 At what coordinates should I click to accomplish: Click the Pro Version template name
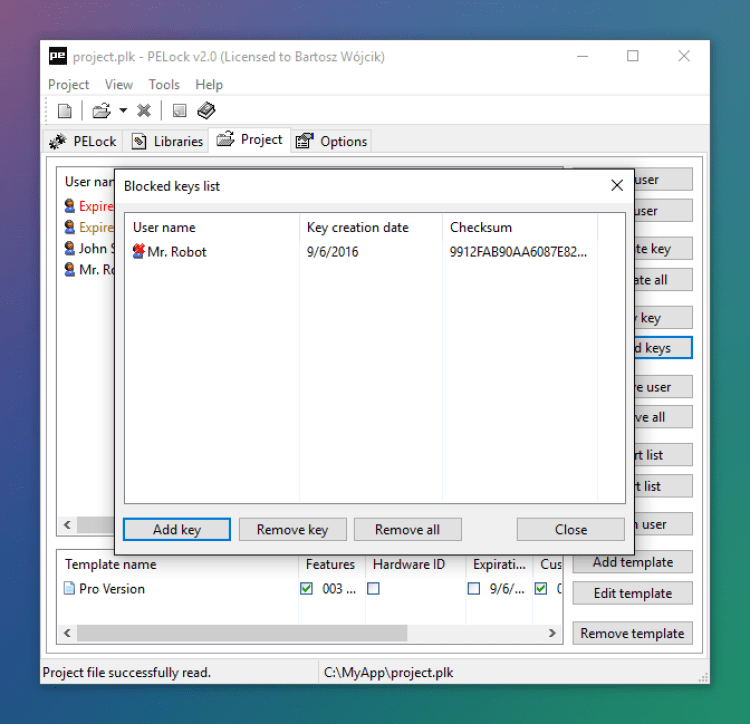(x=112, y=589)
